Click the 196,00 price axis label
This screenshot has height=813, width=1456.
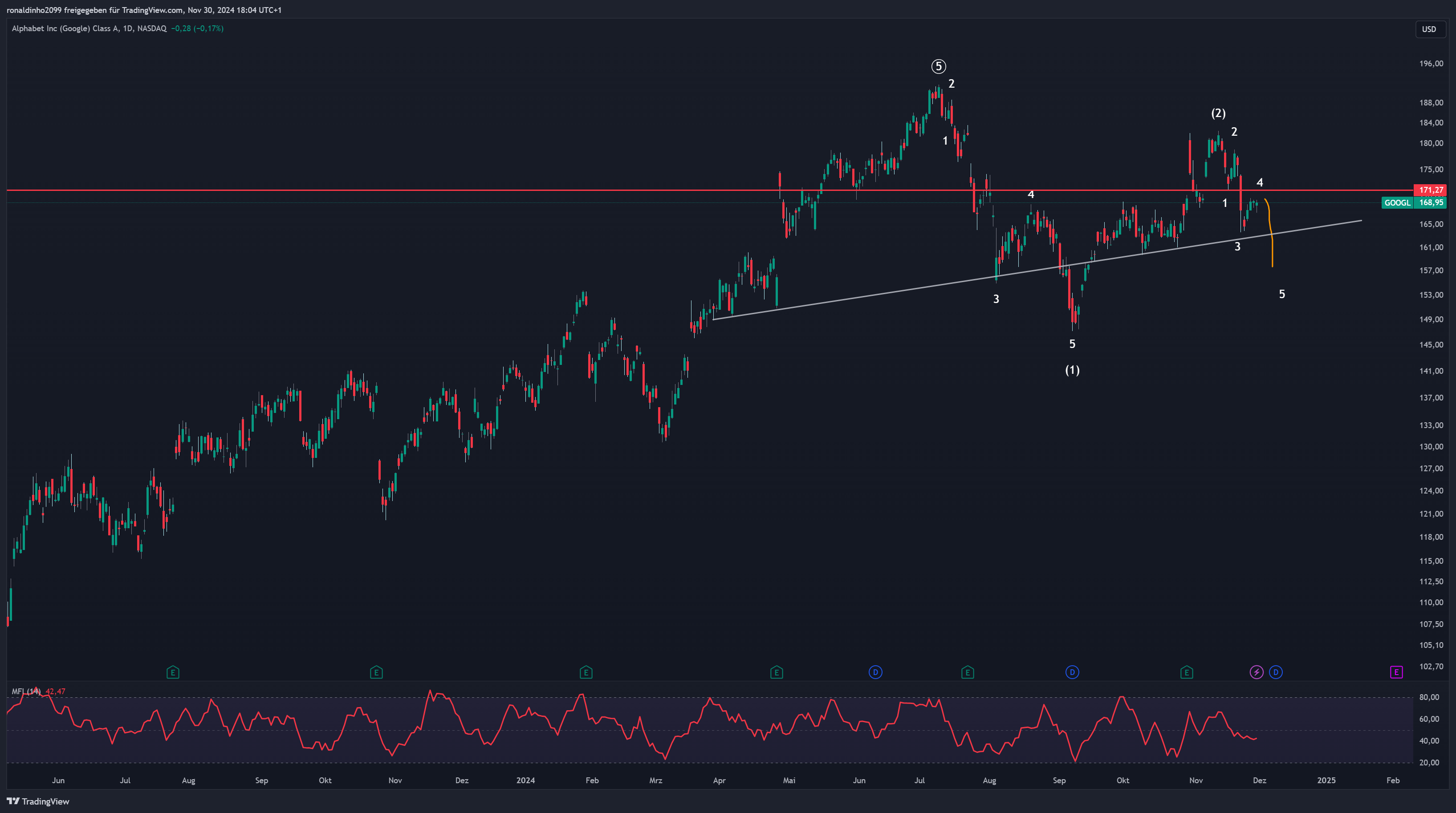pyautogui.click(x=1431, y=64)
